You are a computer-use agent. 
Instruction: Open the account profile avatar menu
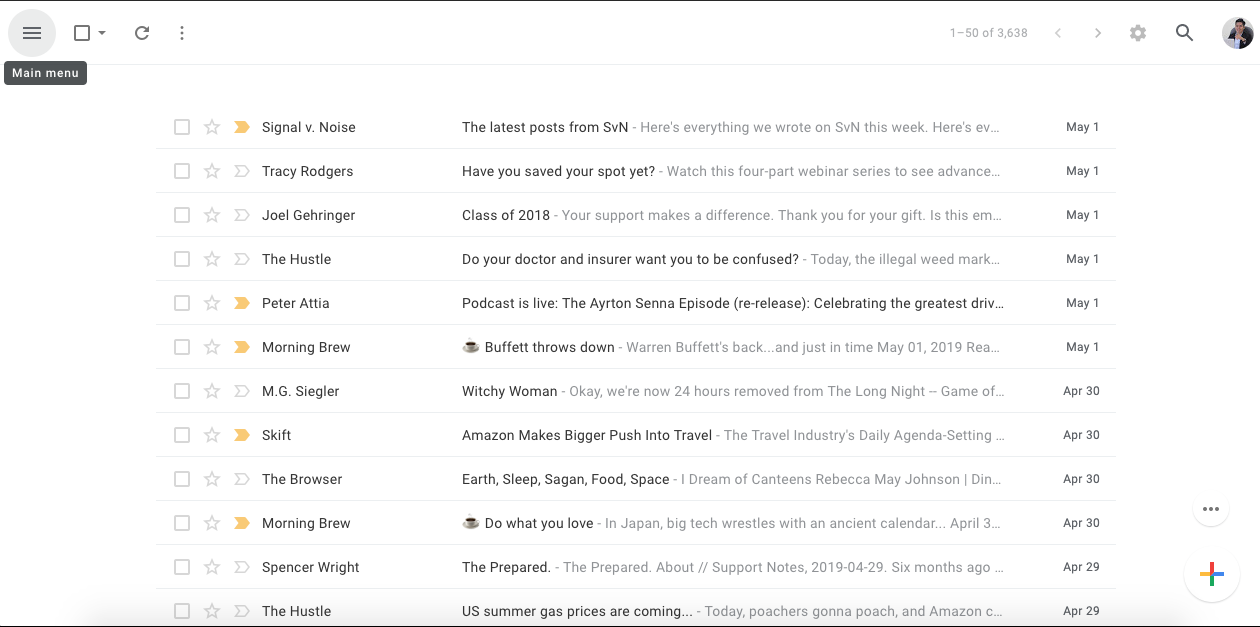[1237, 33]
